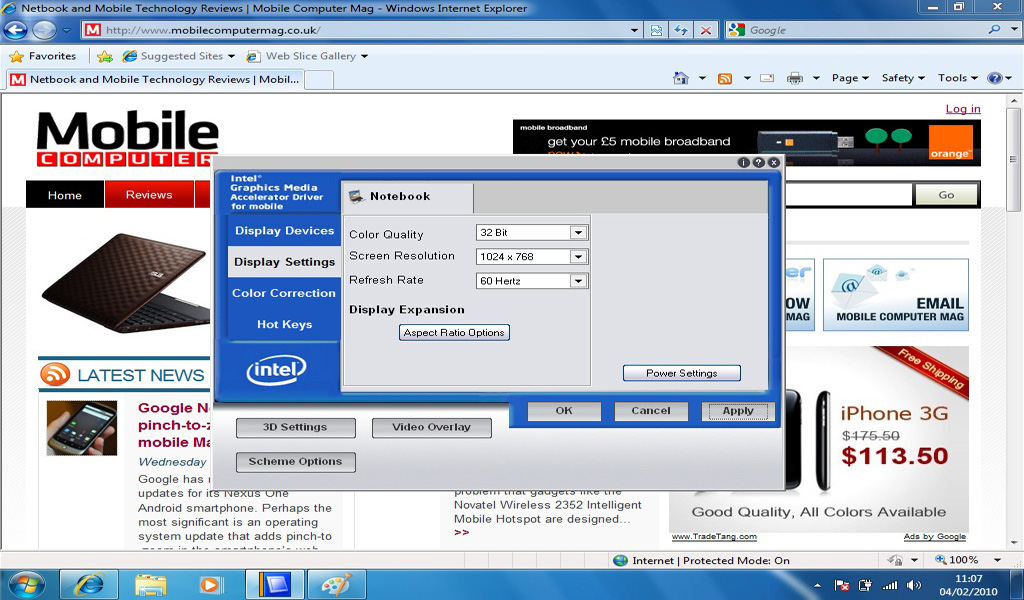Click the Ads by Google link
Viewport: 1024px width, 600px height.
[935, 537]
